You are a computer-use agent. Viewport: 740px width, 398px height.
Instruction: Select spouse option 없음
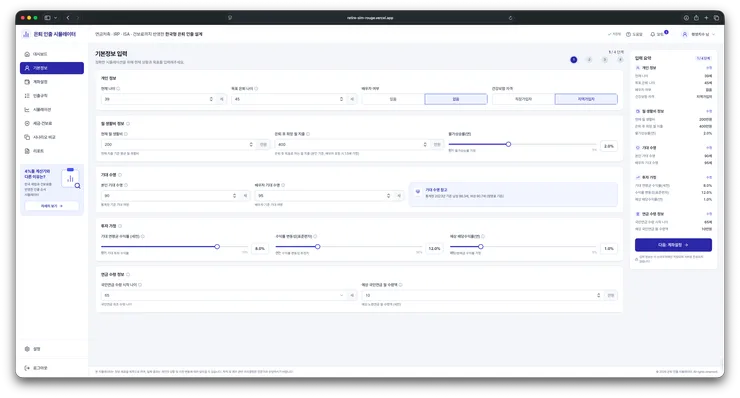pyautogui.click(x=456, y=99)
